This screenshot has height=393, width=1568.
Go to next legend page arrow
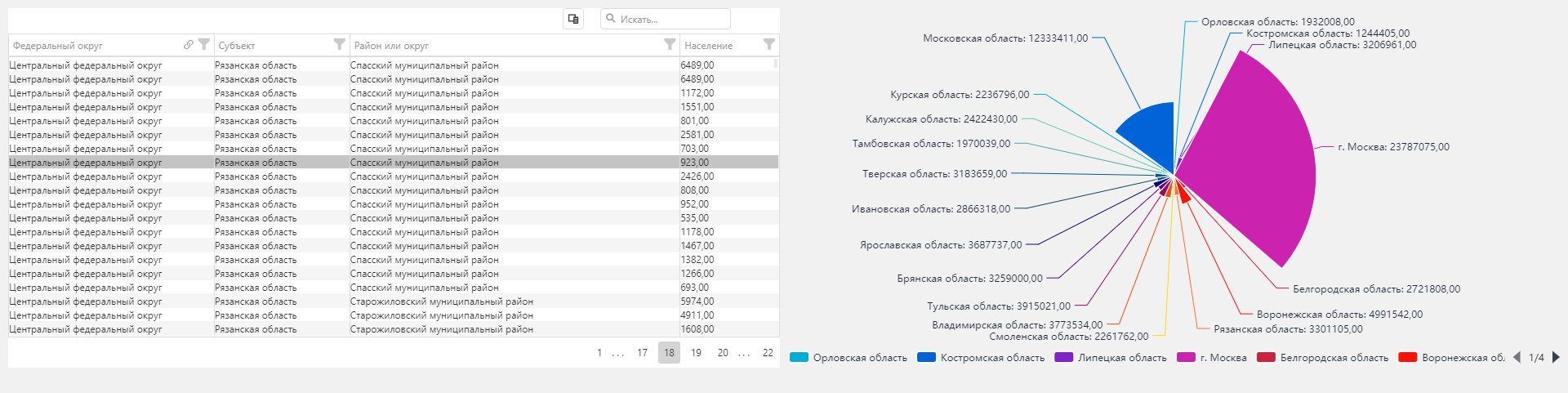coord(1556,357)
